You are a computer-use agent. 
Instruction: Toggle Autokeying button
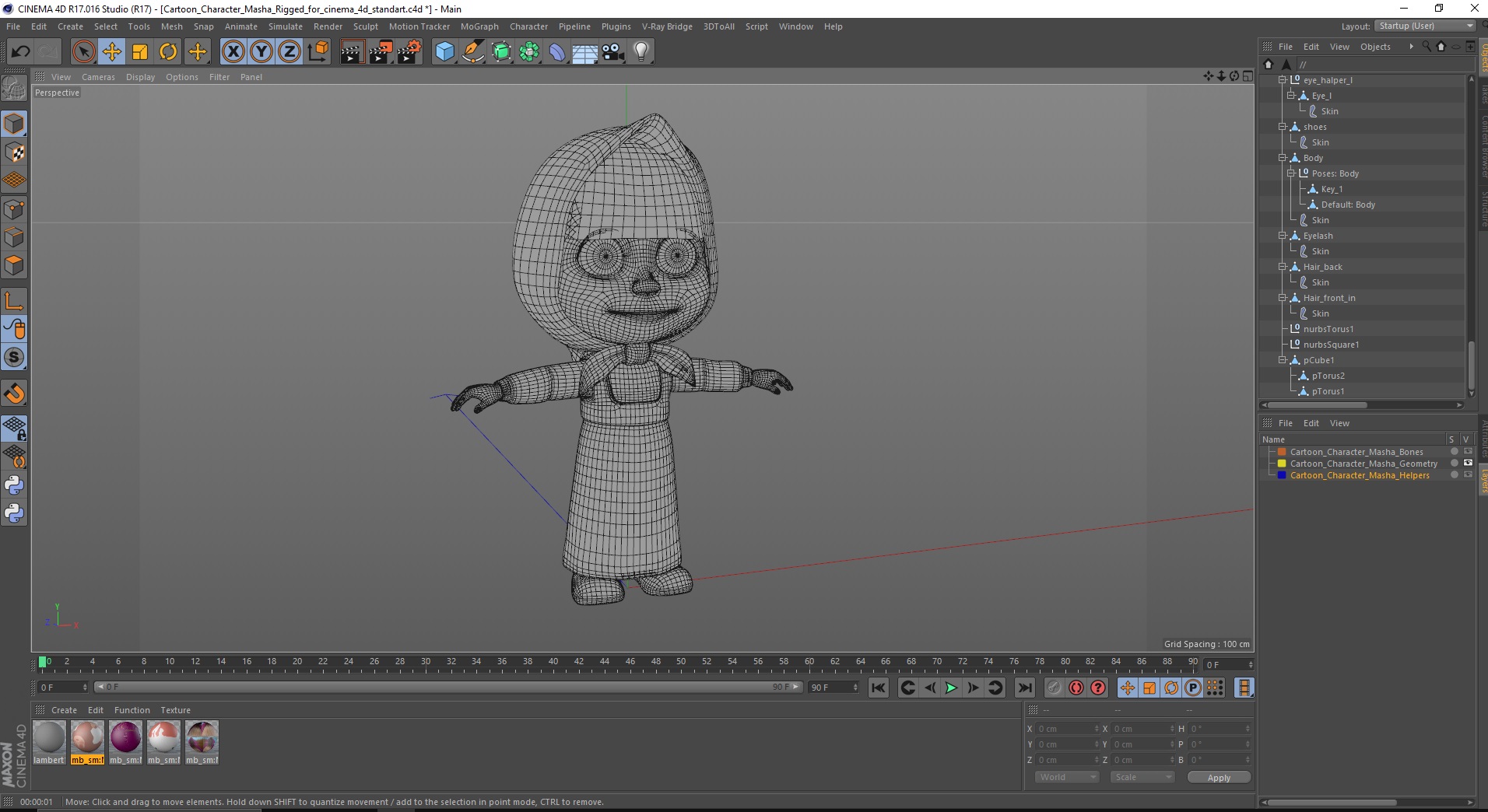tap(1076, 688)
